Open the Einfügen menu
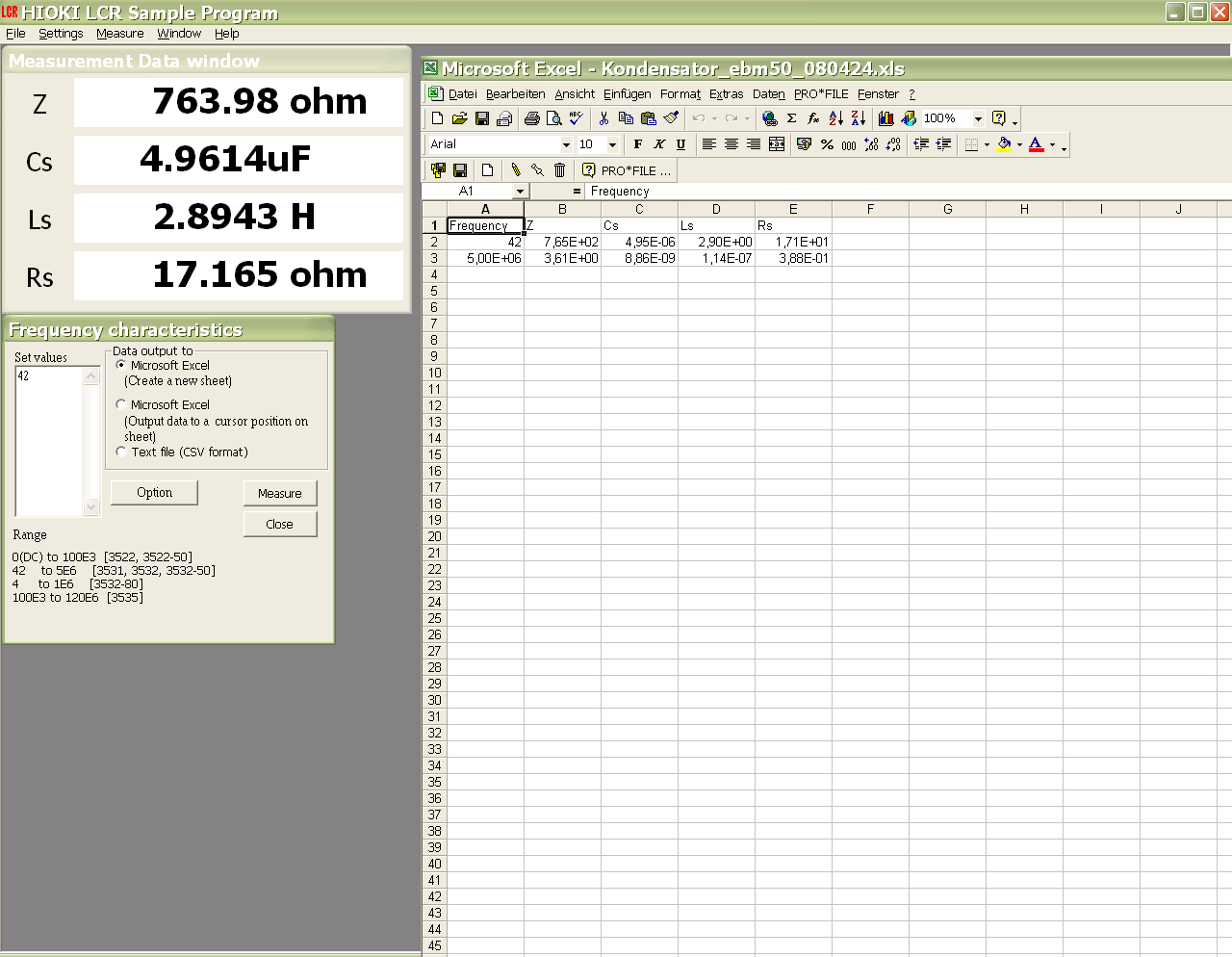The width and height of the screenshot is (1232, 957). pos(628,94)
